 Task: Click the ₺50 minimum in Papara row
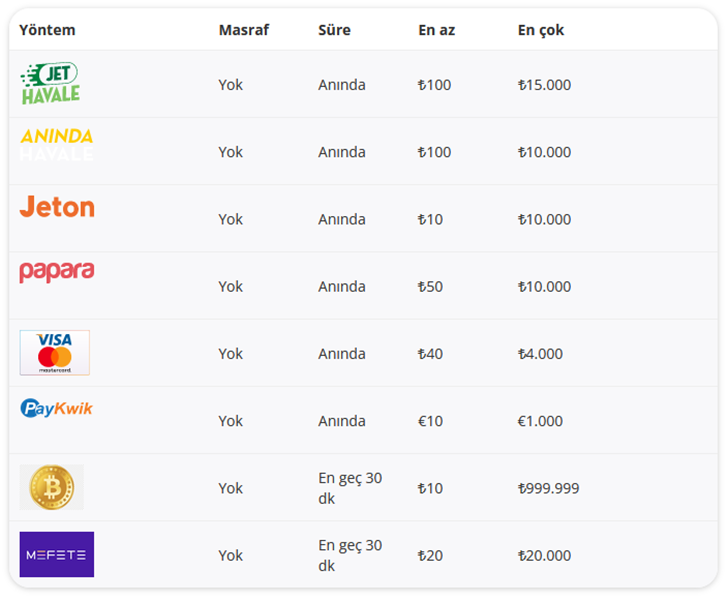tap(430, 287)
